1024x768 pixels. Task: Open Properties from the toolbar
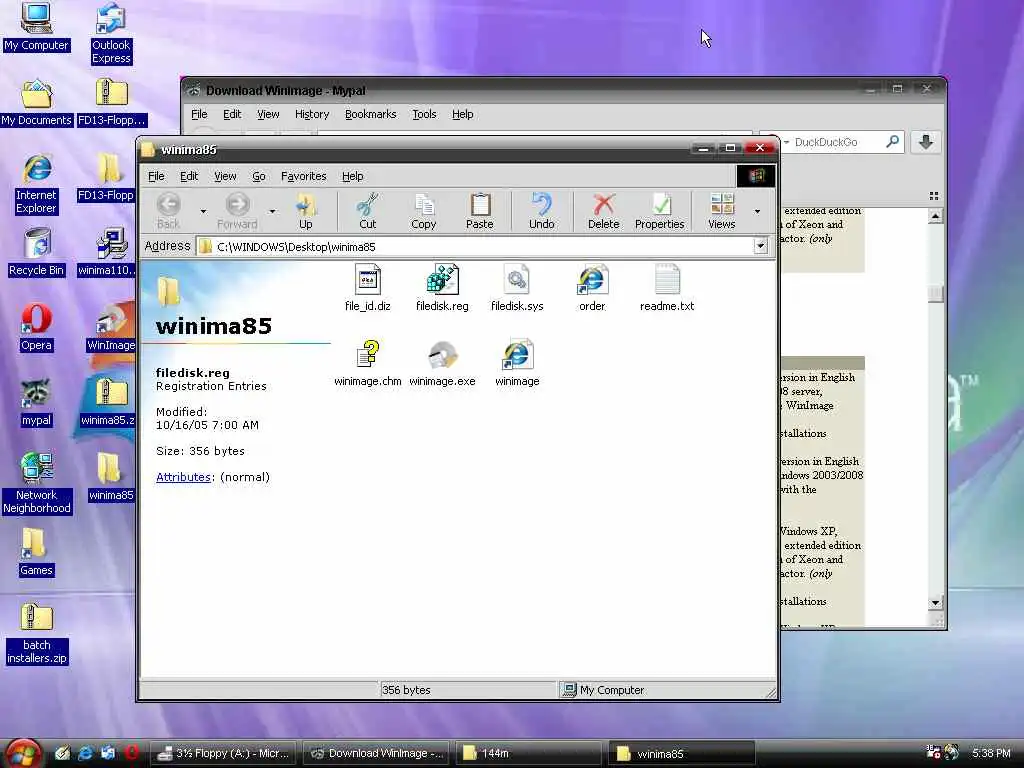pos(660,211)
